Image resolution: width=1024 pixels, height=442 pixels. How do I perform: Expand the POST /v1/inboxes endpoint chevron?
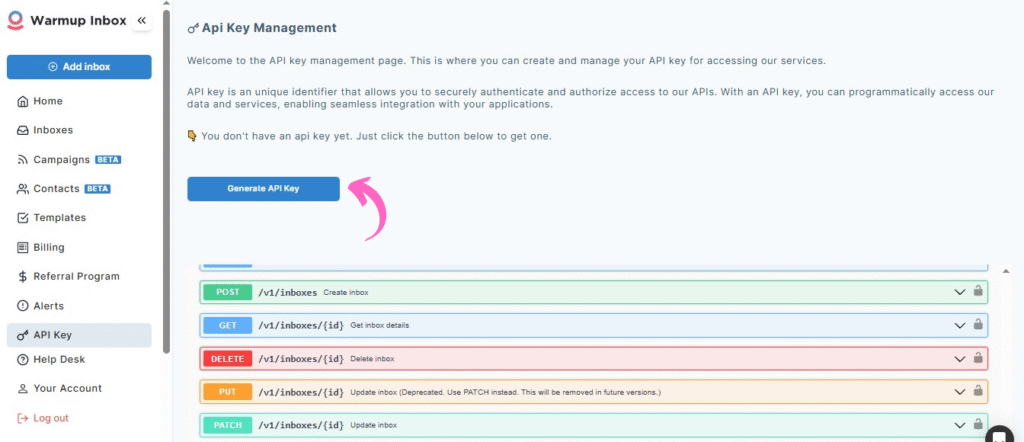pyautogui.click(x=959, y=292)
